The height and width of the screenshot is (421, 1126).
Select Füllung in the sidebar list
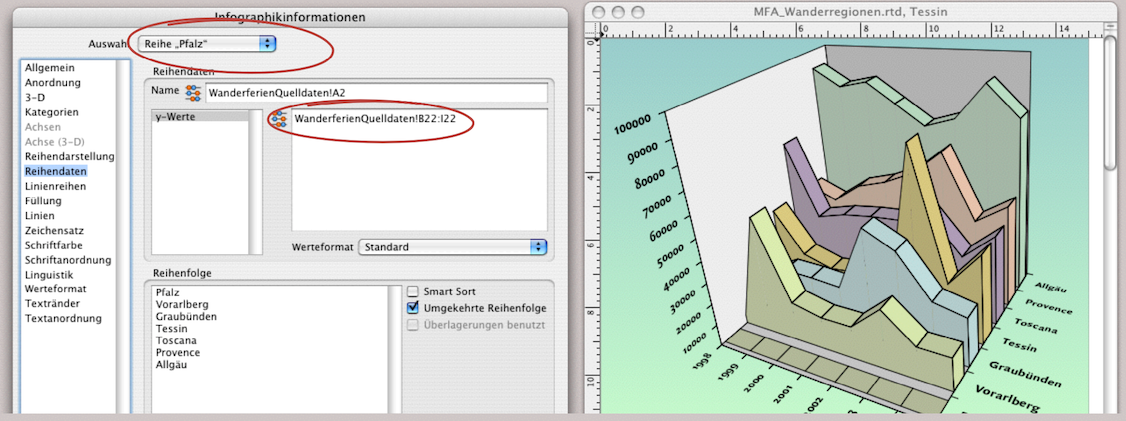pyautogui.click(x=45, y=201)
